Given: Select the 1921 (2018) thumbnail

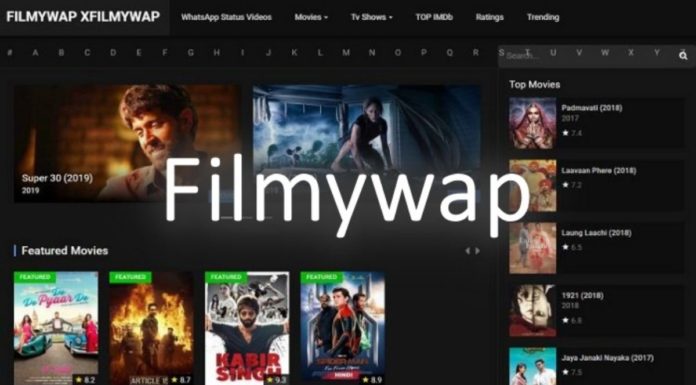Looking at the screenshot, I should pyautogui.click(x=532, y=310).
